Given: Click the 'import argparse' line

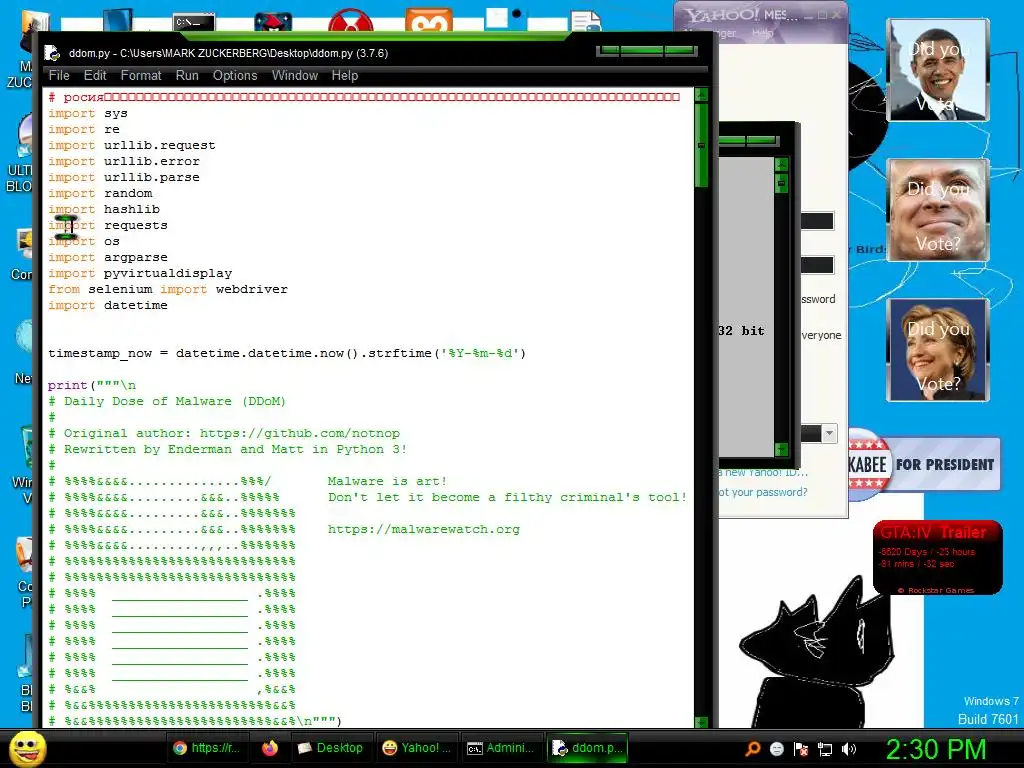Looking at the screenshot, I should pyautogui.click(x=108, y=257).
